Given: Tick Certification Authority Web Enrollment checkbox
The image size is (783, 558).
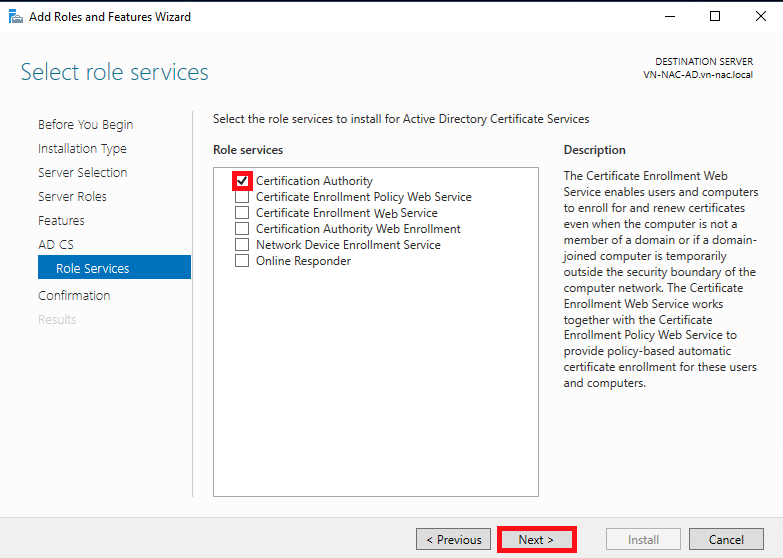Looking at the screenshot, I should (x=242, y=229).
